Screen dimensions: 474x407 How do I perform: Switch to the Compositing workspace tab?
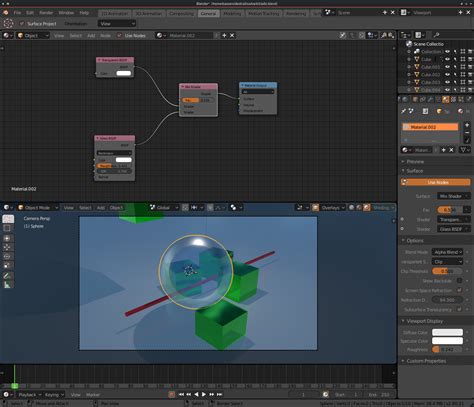(x=181, y=13)
